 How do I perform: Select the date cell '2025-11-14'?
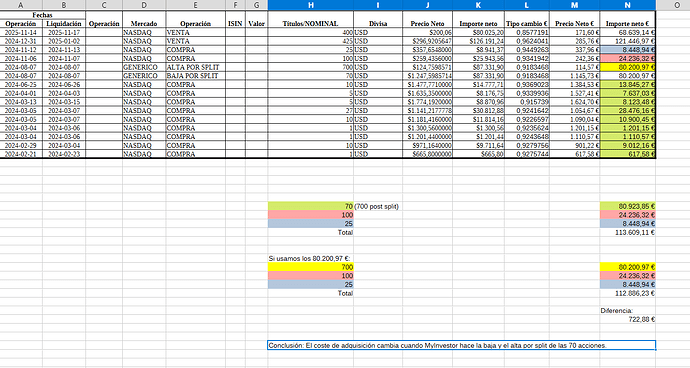tap(21, 33)
